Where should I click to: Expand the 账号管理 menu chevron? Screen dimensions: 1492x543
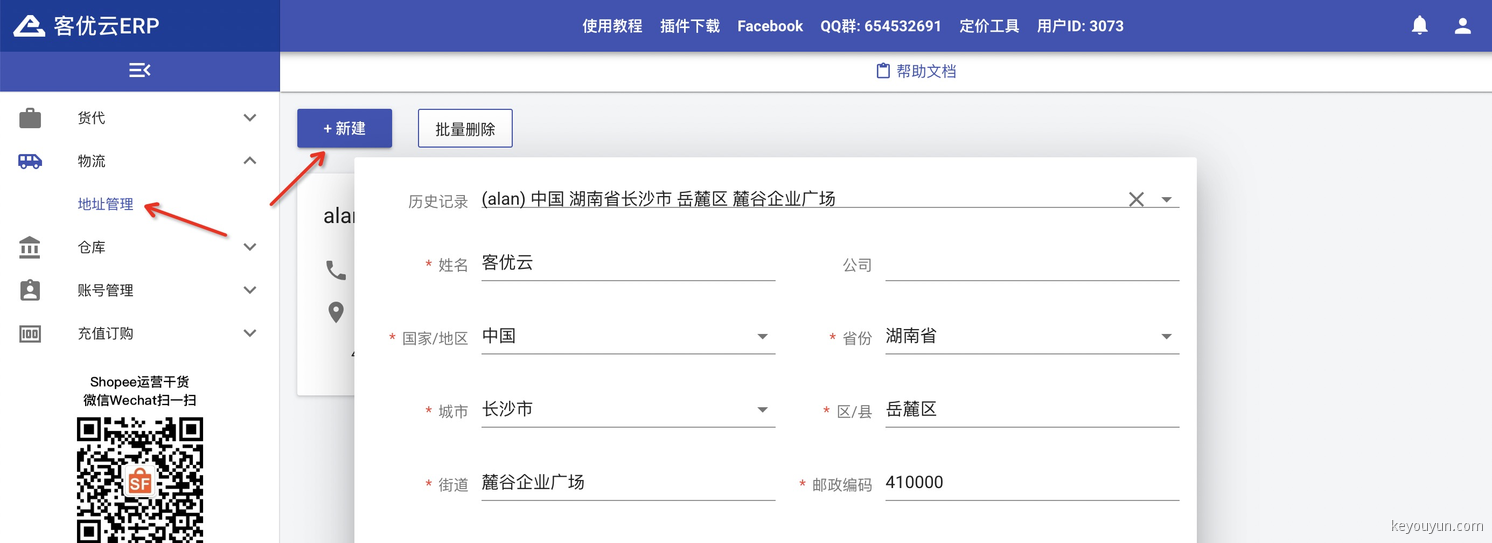point(250,290)
